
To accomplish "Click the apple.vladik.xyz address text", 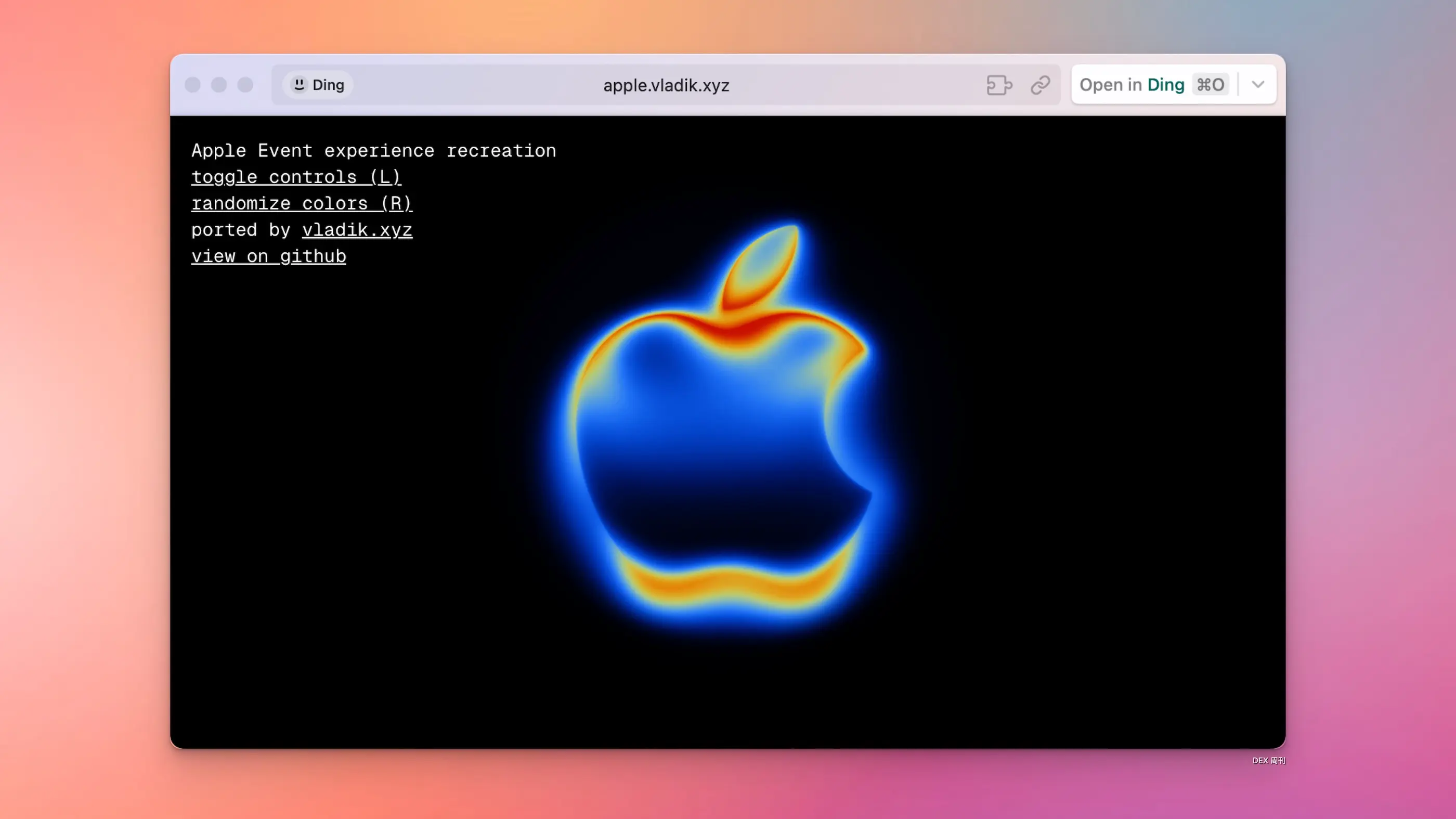I will tap(666, 85).
